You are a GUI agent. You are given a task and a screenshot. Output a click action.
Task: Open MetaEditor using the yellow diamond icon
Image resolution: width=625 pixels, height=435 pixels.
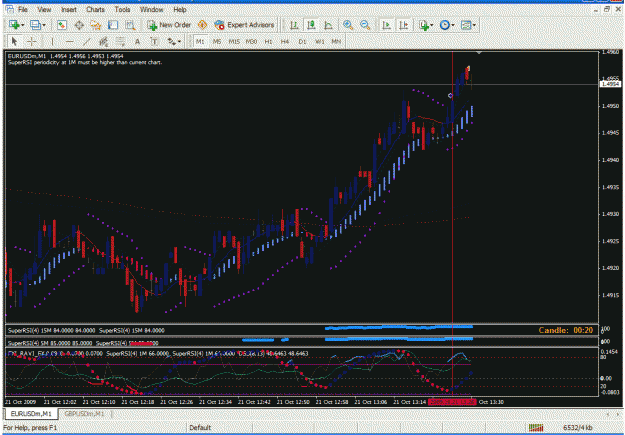(202, 25)
